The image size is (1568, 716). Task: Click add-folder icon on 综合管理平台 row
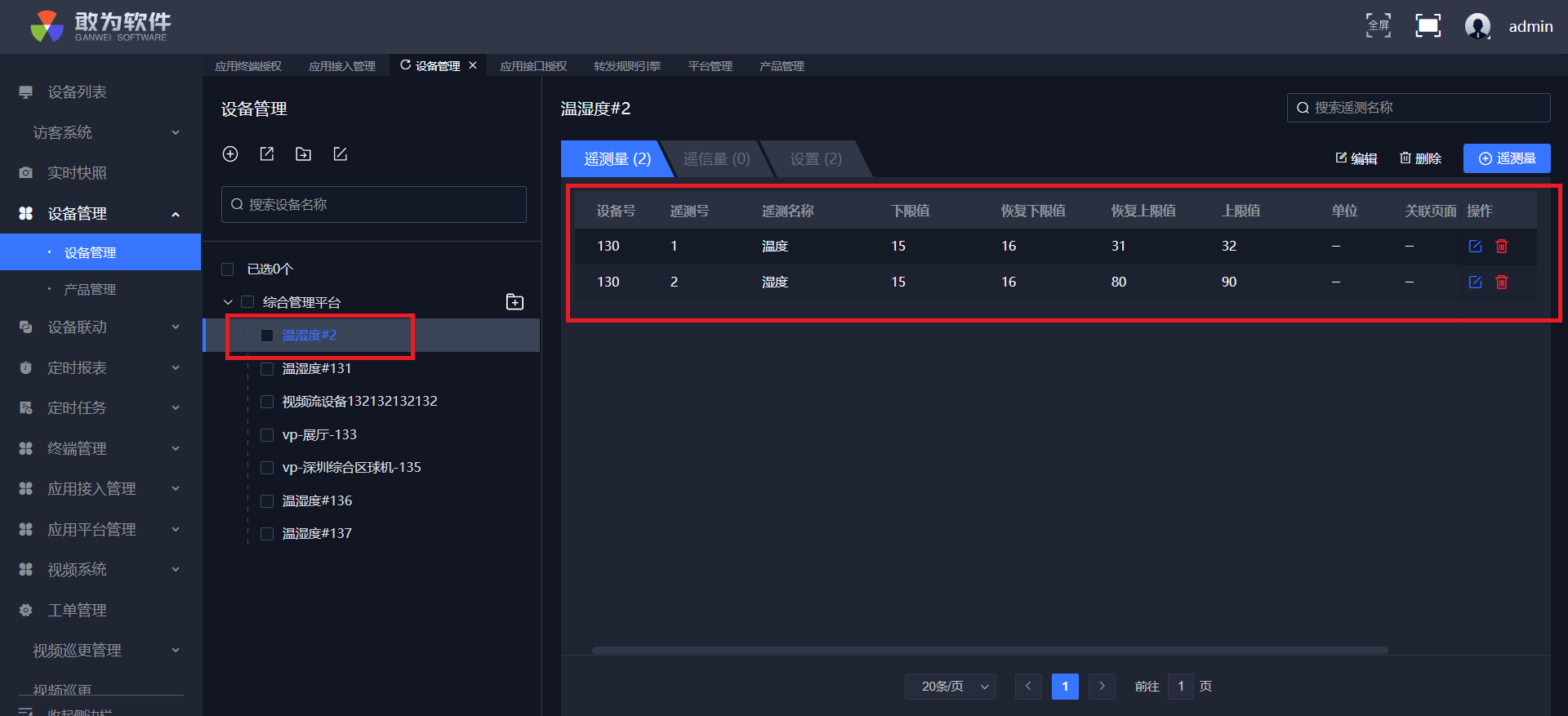click(x=515, y=302)
